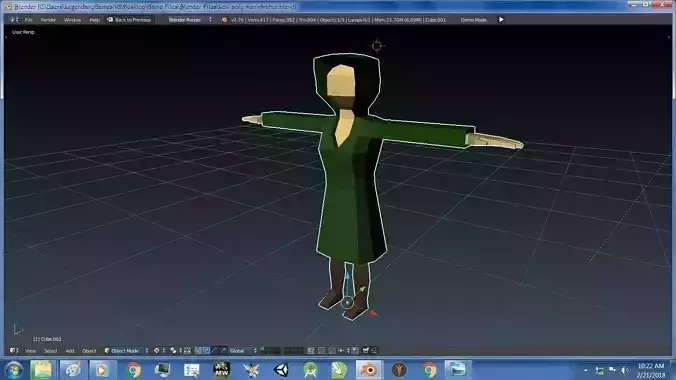
Task: Click the Back to Previous button
Action: coord(129,20)
